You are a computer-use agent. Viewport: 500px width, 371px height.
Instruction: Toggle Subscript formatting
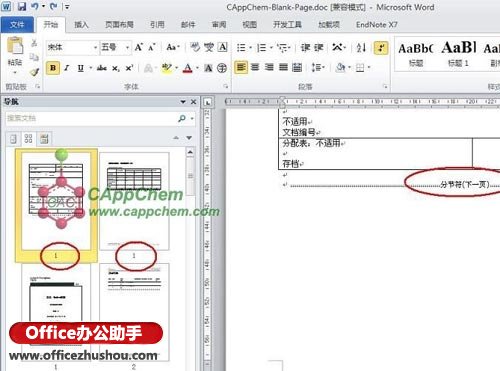115,68
